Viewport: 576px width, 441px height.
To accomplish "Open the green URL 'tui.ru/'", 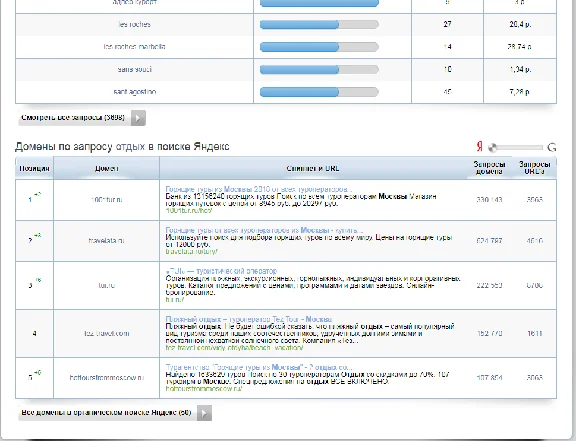I will pyautogui.click(x=174, y=300).
